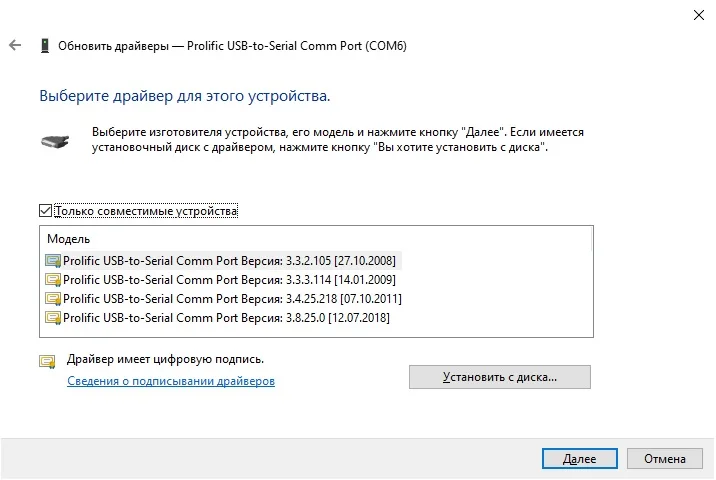Click the certificate icon of version 3.4.25.218
716x480 pixels.
(x=53, y=299)
